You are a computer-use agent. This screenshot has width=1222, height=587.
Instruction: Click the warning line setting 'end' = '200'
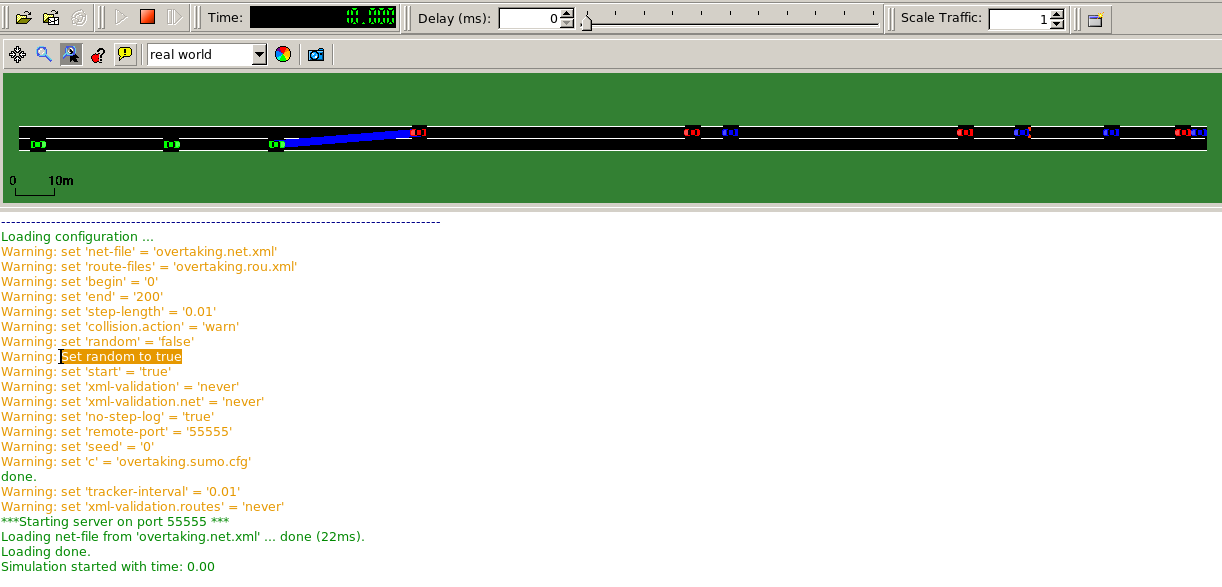[82, 297]
